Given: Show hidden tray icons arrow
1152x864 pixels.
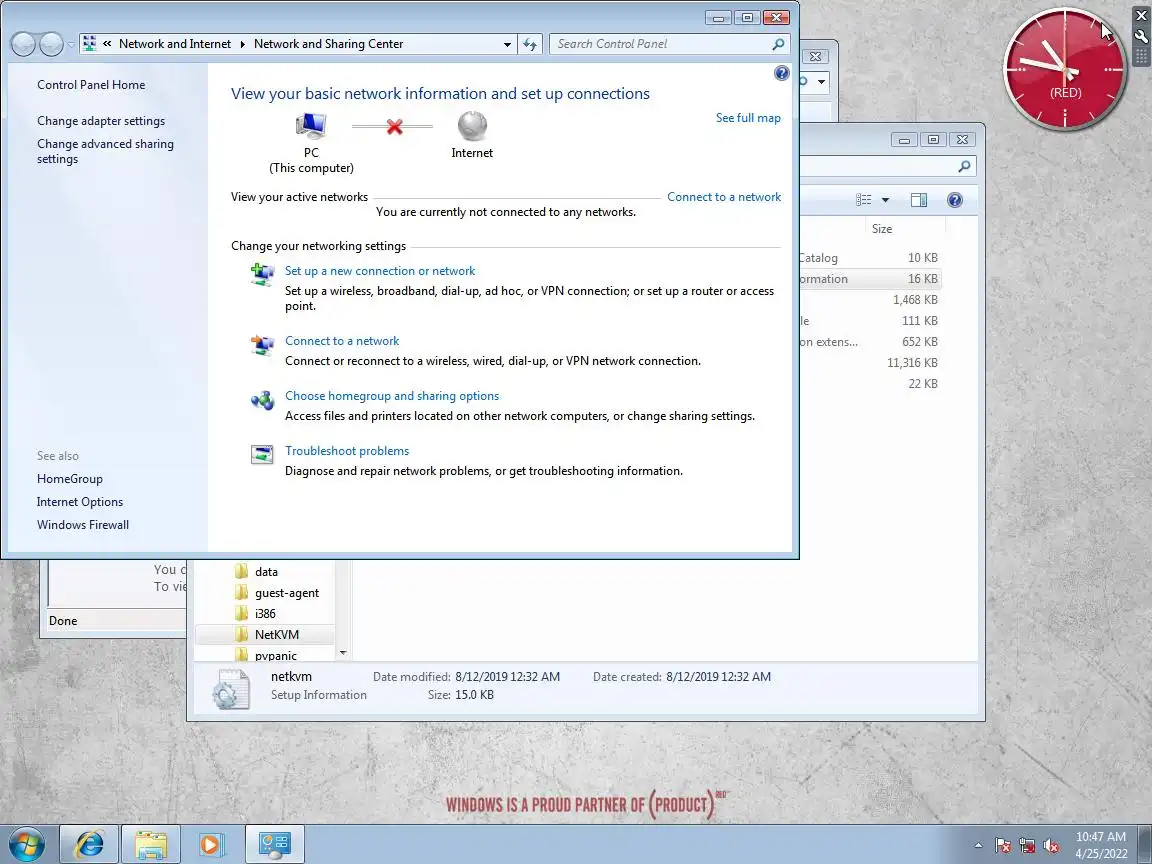Looking at the screenshot, I should coord(978,845).
